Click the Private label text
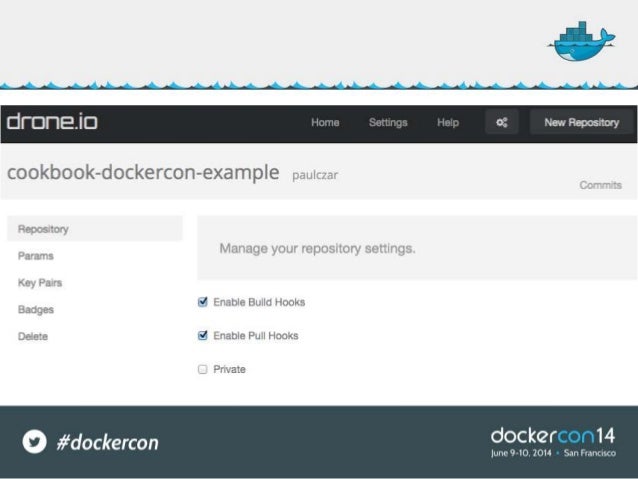The image size is (638, 479). pos(229,369)
